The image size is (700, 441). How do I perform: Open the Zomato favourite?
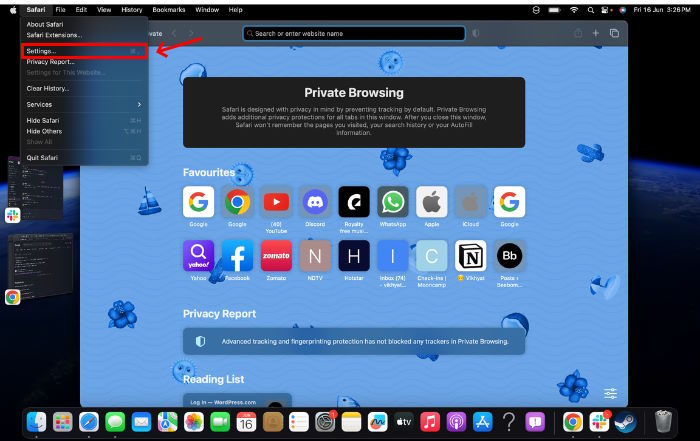tap(276, 256)
